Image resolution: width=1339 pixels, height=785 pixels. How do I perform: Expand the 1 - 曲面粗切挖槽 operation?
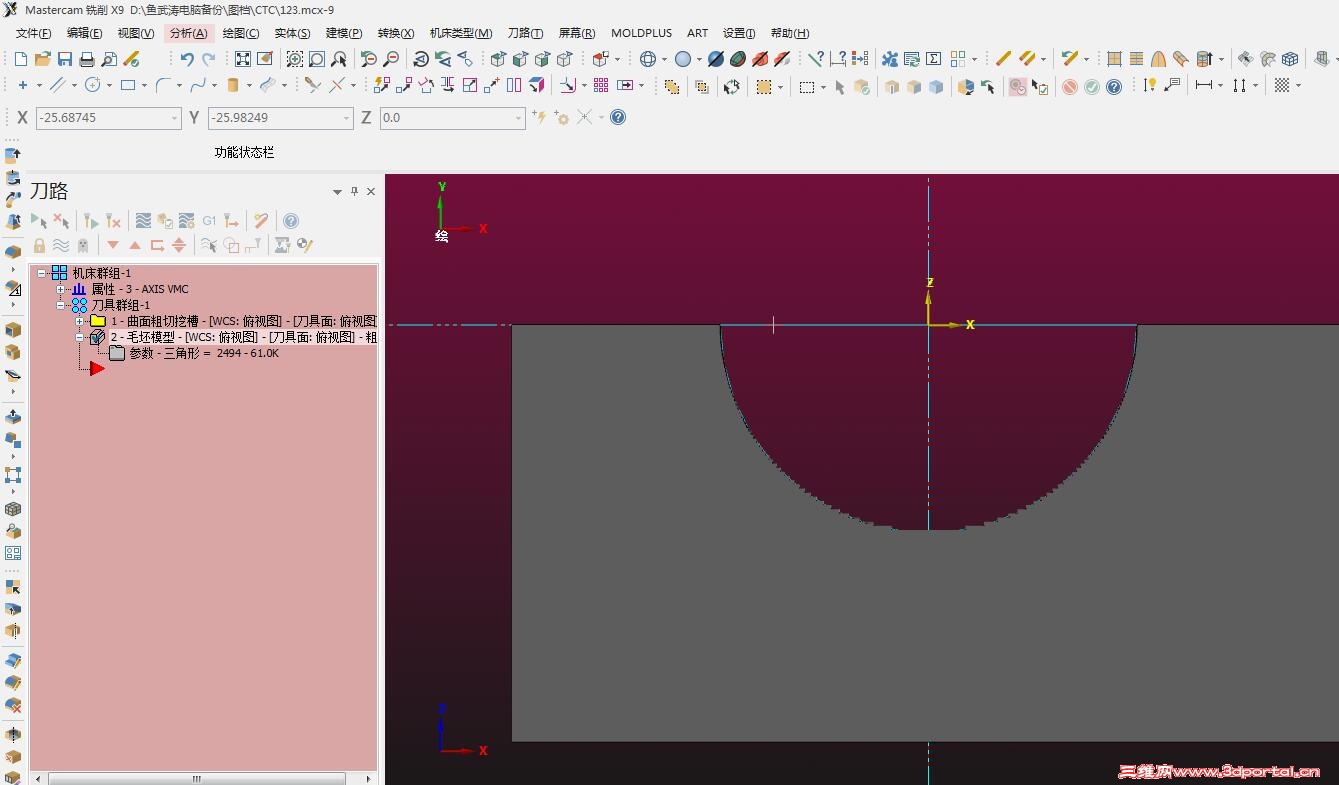pyautogui.click(x=80, y=321)
